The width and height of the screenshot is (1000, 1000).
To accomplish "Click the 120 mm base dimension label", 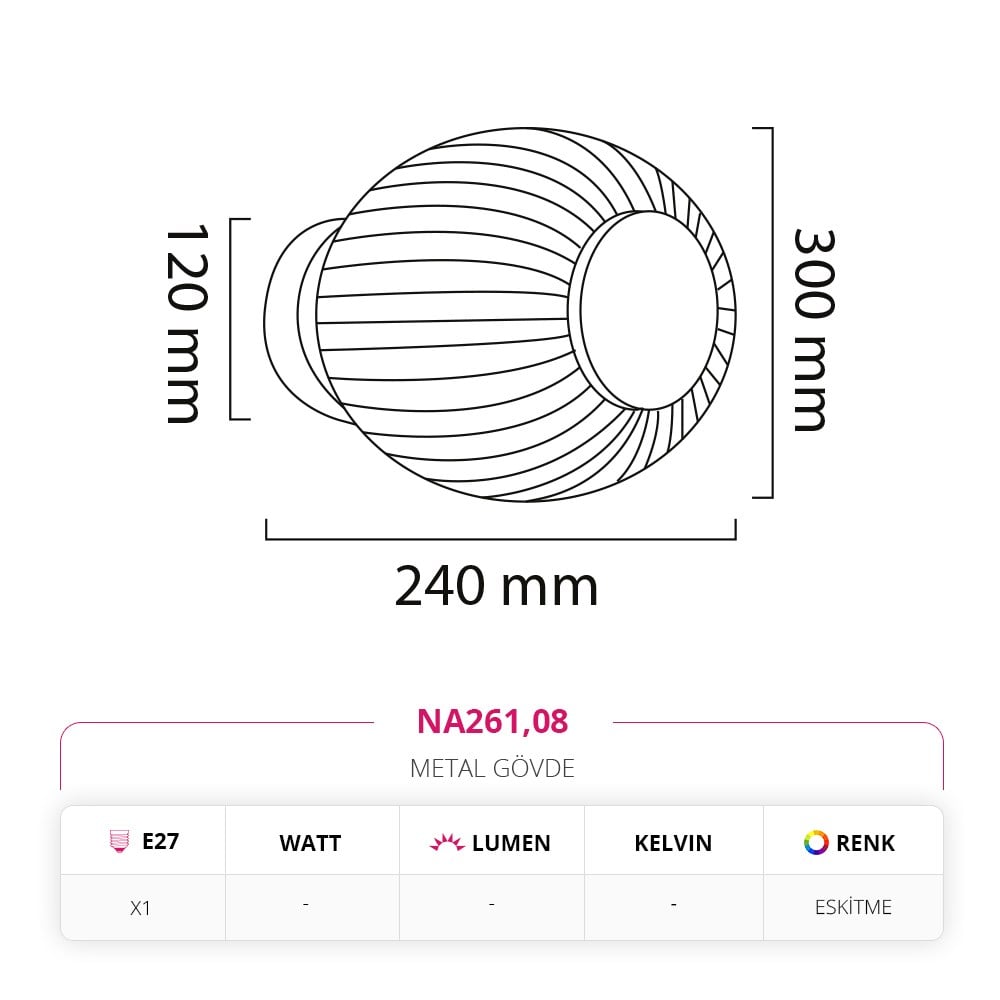I will click(186, 323).
